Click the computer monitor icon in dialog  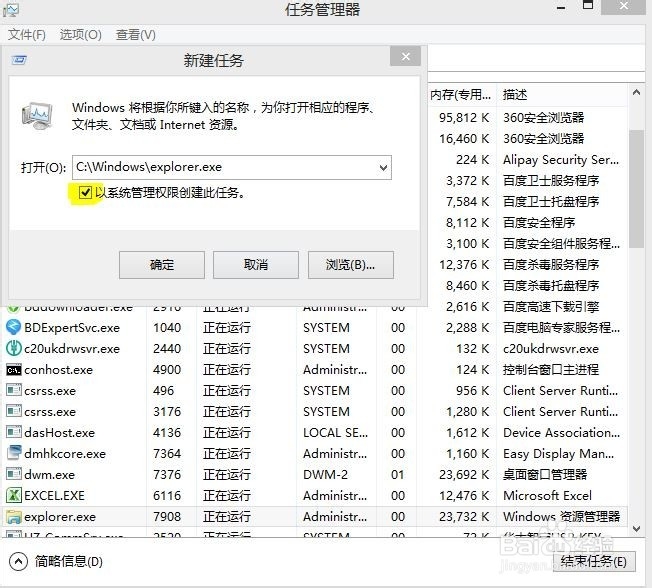click(37, 115)
